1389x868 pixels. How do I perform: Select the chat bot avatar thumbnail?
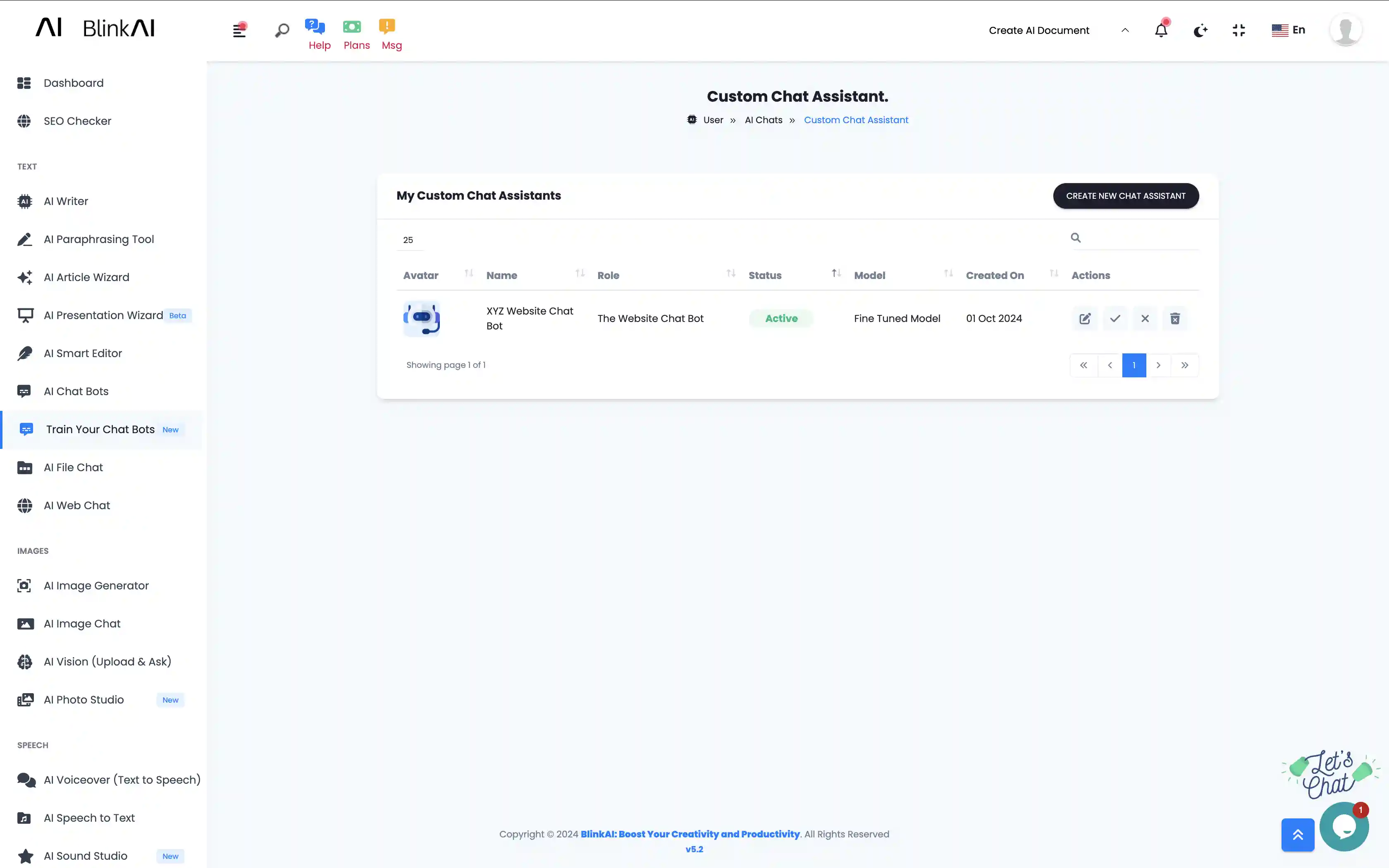(x=422, y=318)
